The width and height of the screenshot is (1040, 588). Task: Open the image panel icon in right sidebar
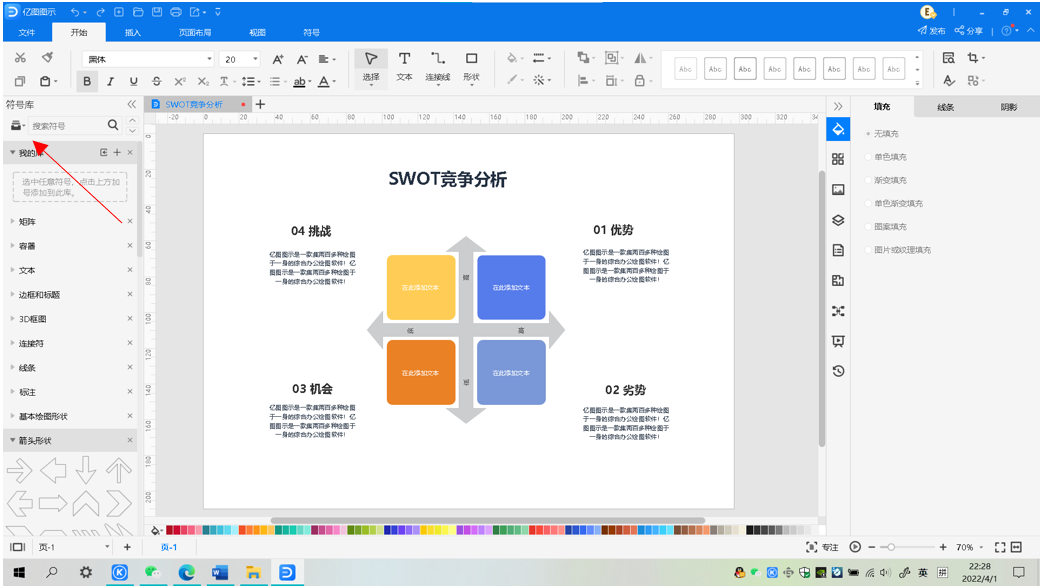(x=838, y=190)
